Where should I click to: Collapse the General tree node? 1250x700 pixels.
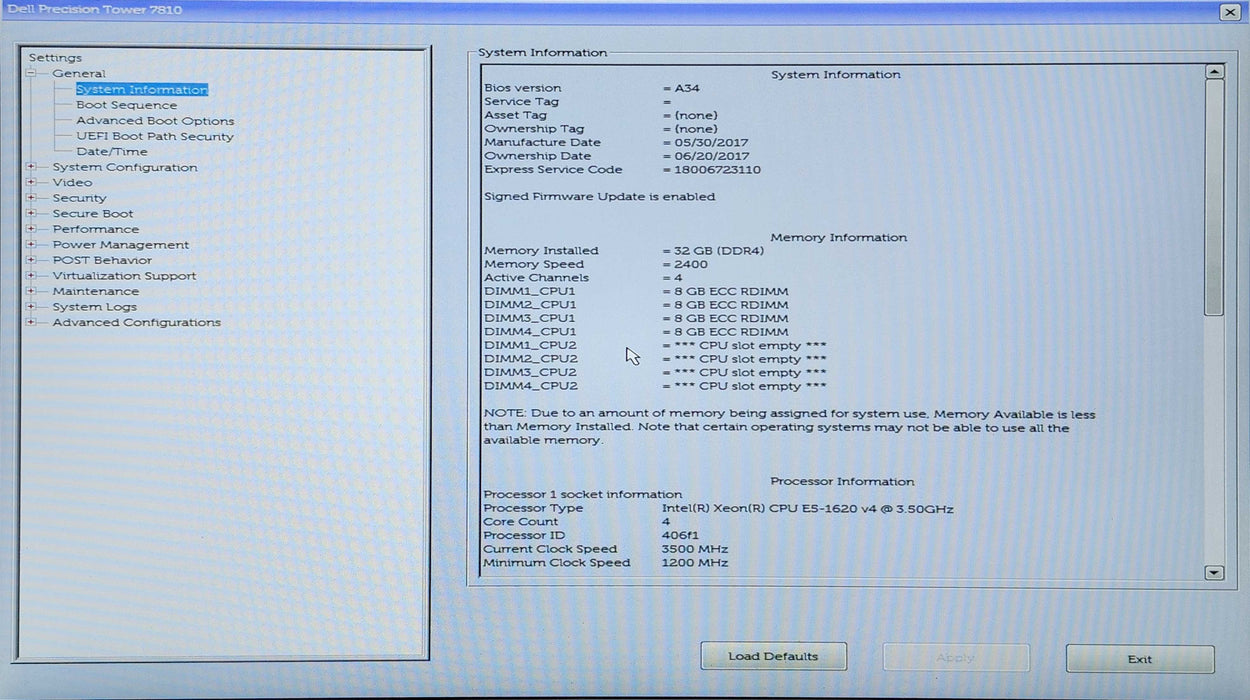[x=31, y=73]
